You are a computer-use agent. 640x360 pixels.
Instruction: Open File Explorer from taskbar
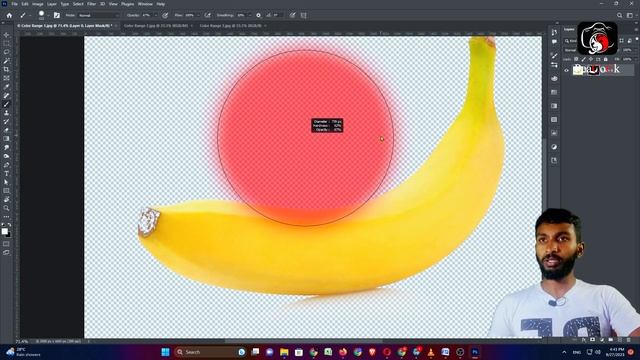tap(284, 352)
